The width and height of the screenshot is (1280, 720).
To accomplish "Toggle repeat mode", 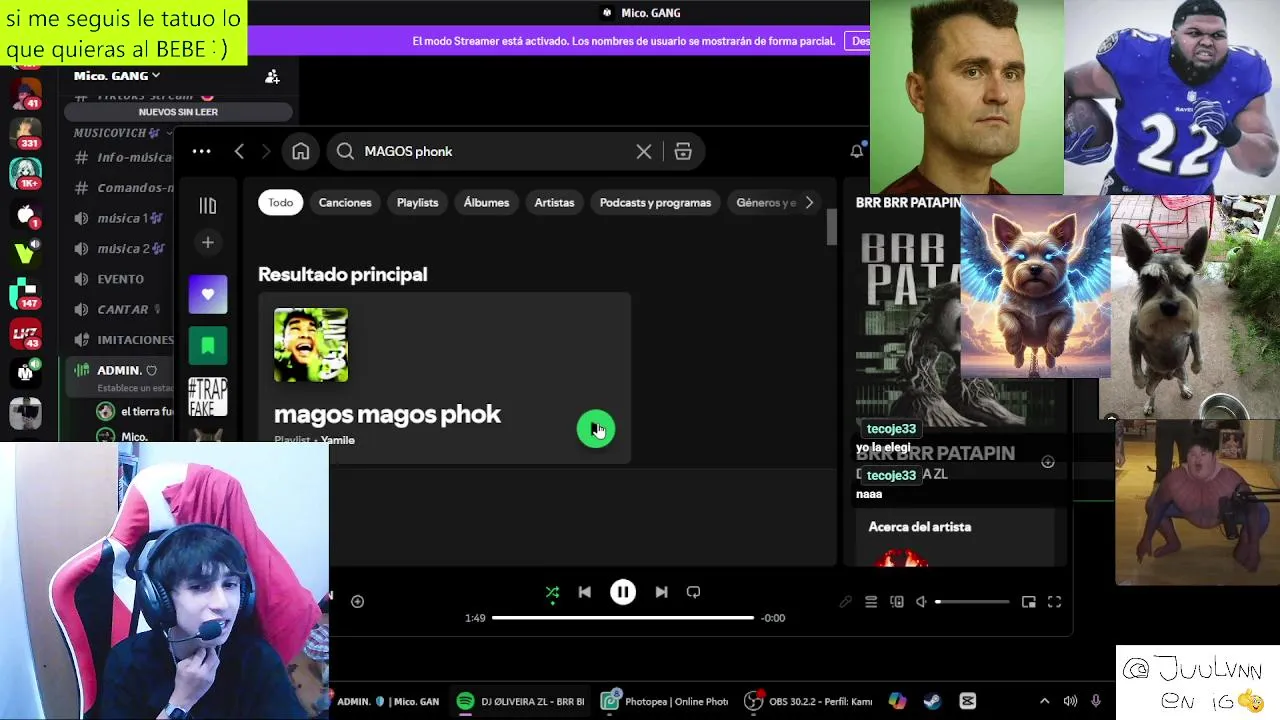I will [x=693, y=592].
